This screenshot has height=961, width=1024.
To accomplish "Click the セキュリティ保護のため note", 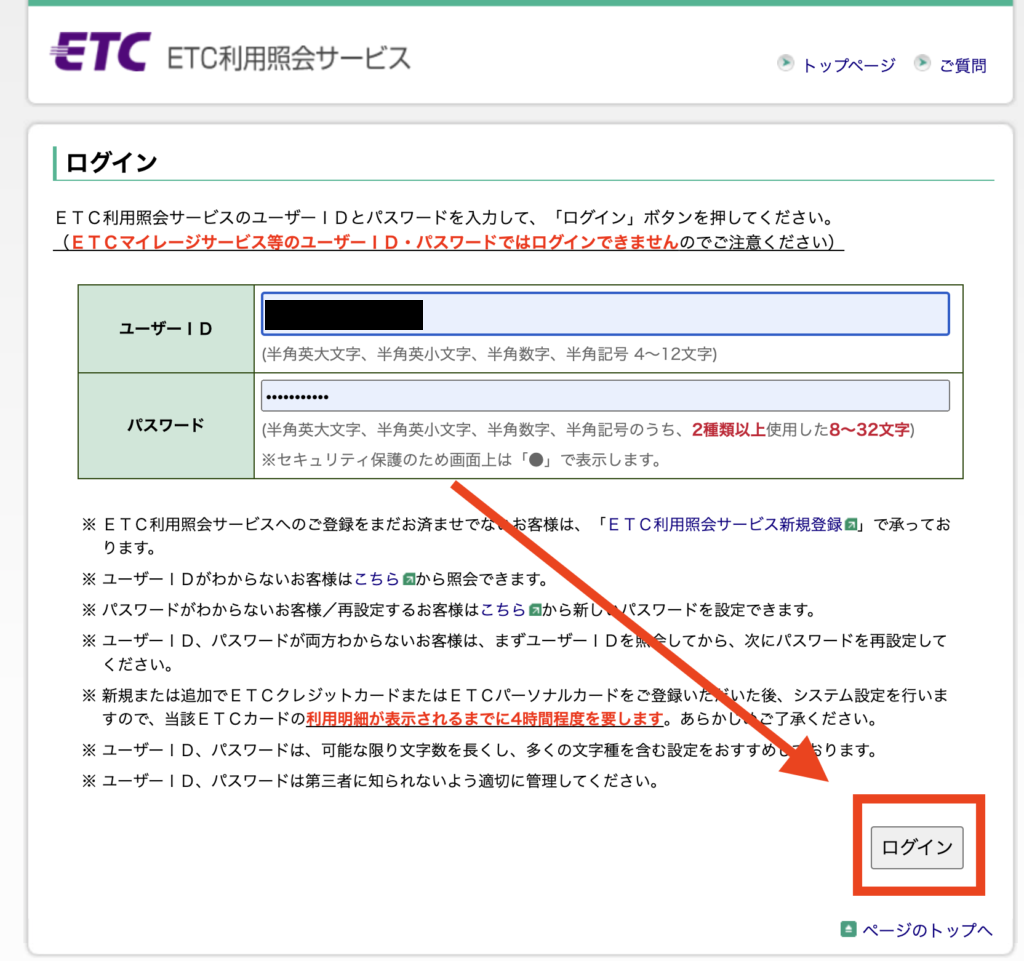I will 461,460.
